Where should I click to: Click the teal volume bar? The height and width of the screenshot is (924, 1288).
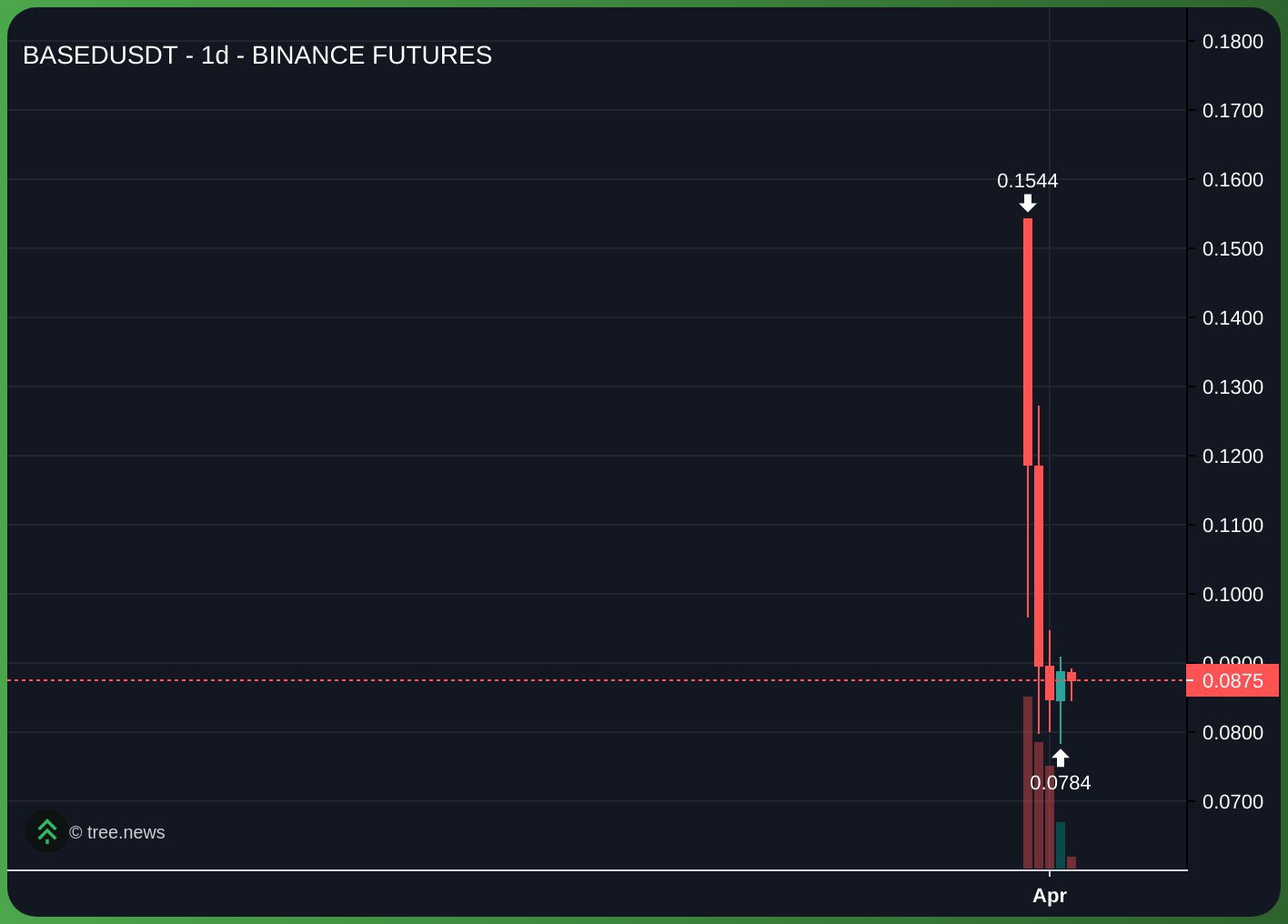coord(1061,846)
